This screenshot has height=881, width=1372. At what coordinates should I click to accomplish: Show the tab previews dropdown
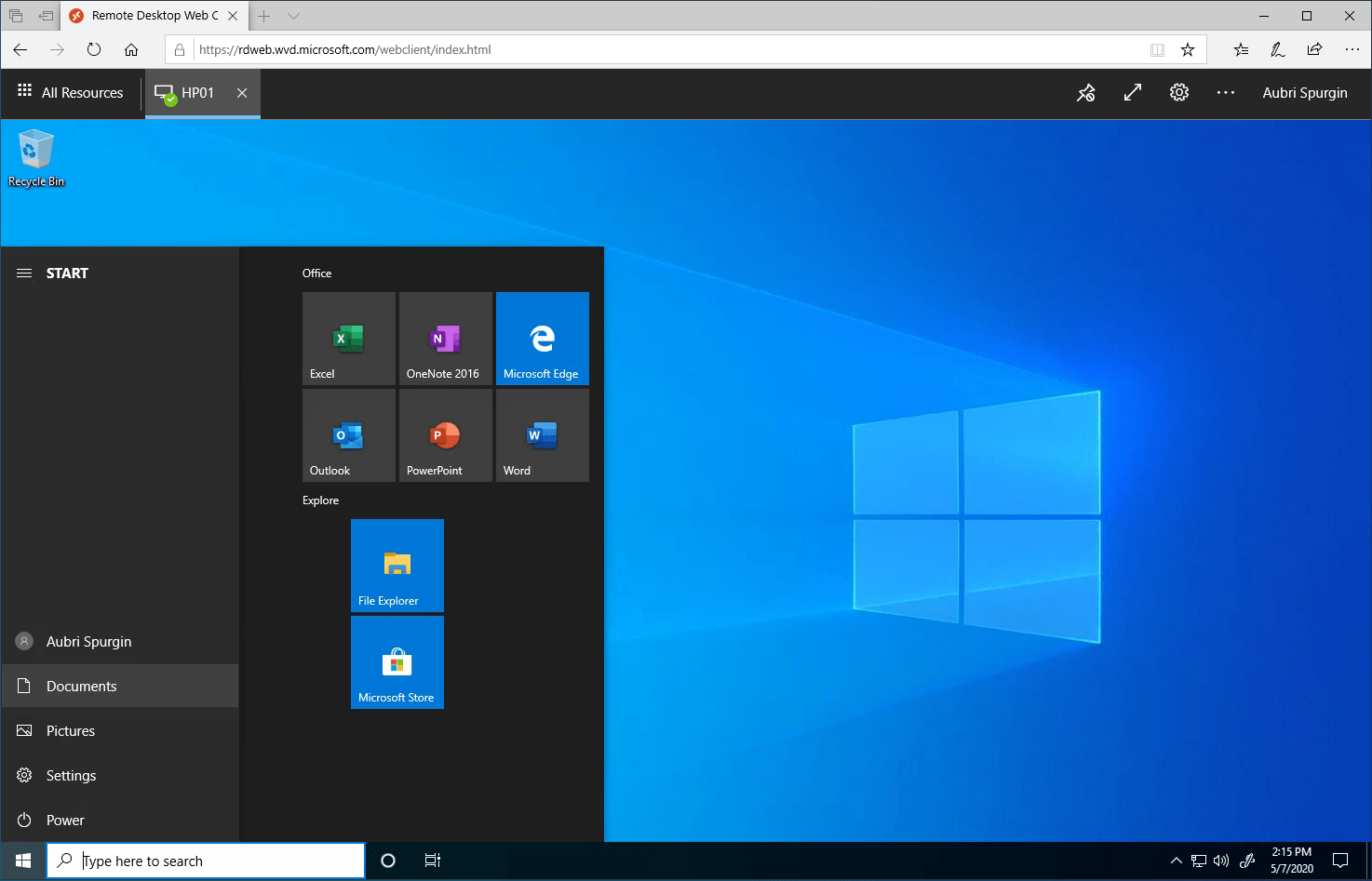pyautogui.click(x=293, y=16)
